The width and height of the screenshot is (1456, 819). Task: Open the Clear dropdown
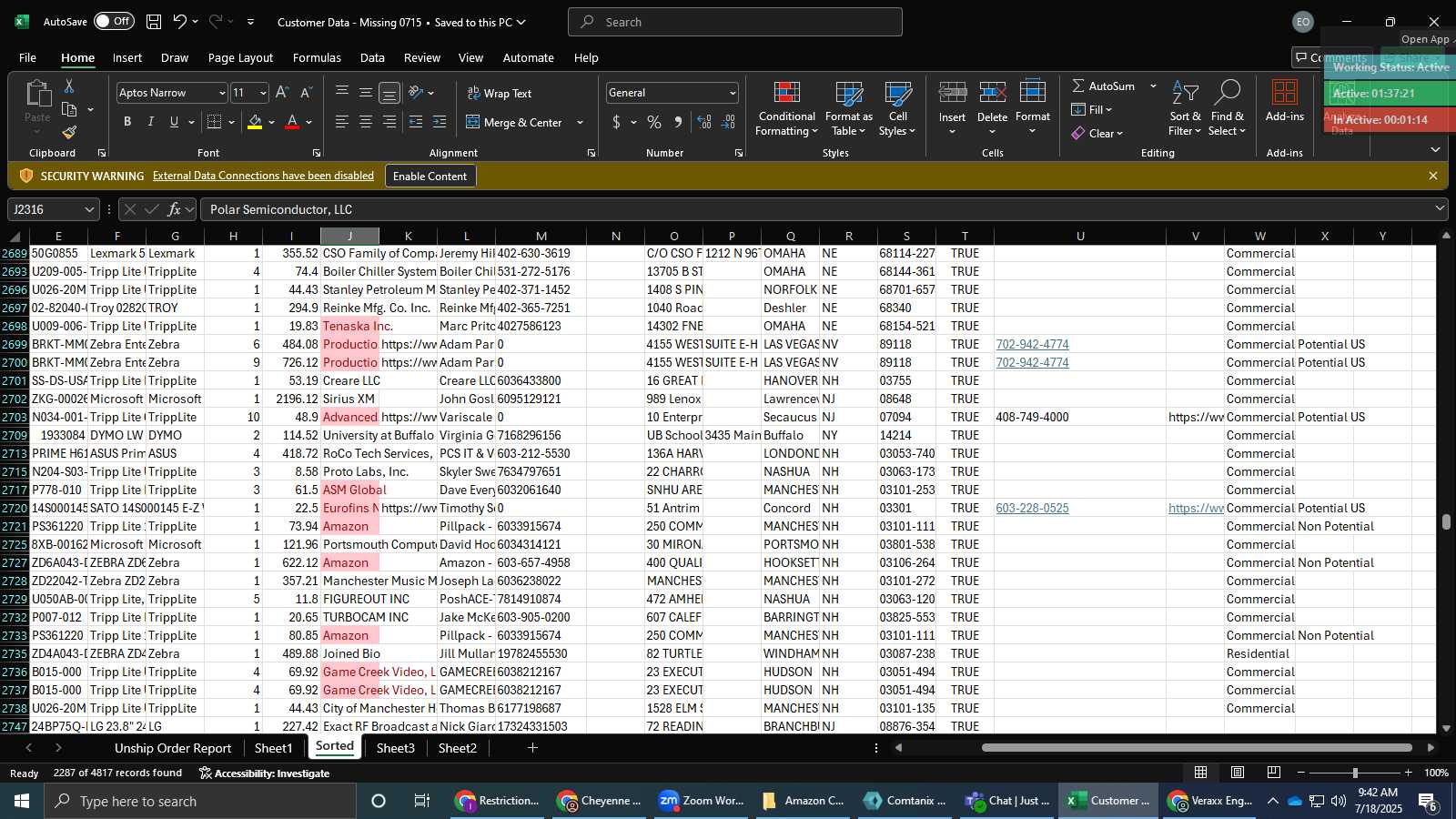coord(1097,133)
